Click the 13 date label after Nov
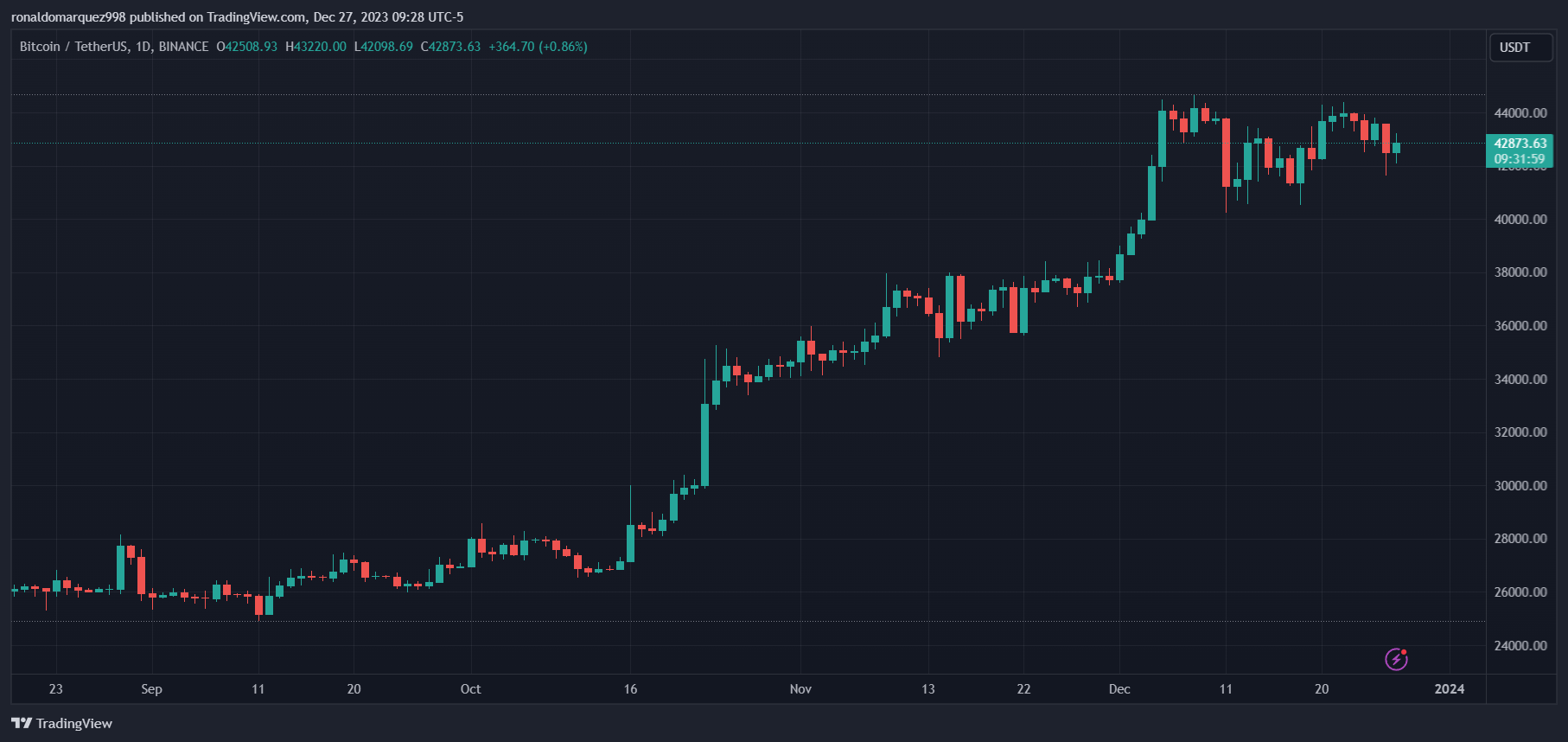The width and height of the screenshot is (1568, 742). pyautogui.click(x=928, y=689)
